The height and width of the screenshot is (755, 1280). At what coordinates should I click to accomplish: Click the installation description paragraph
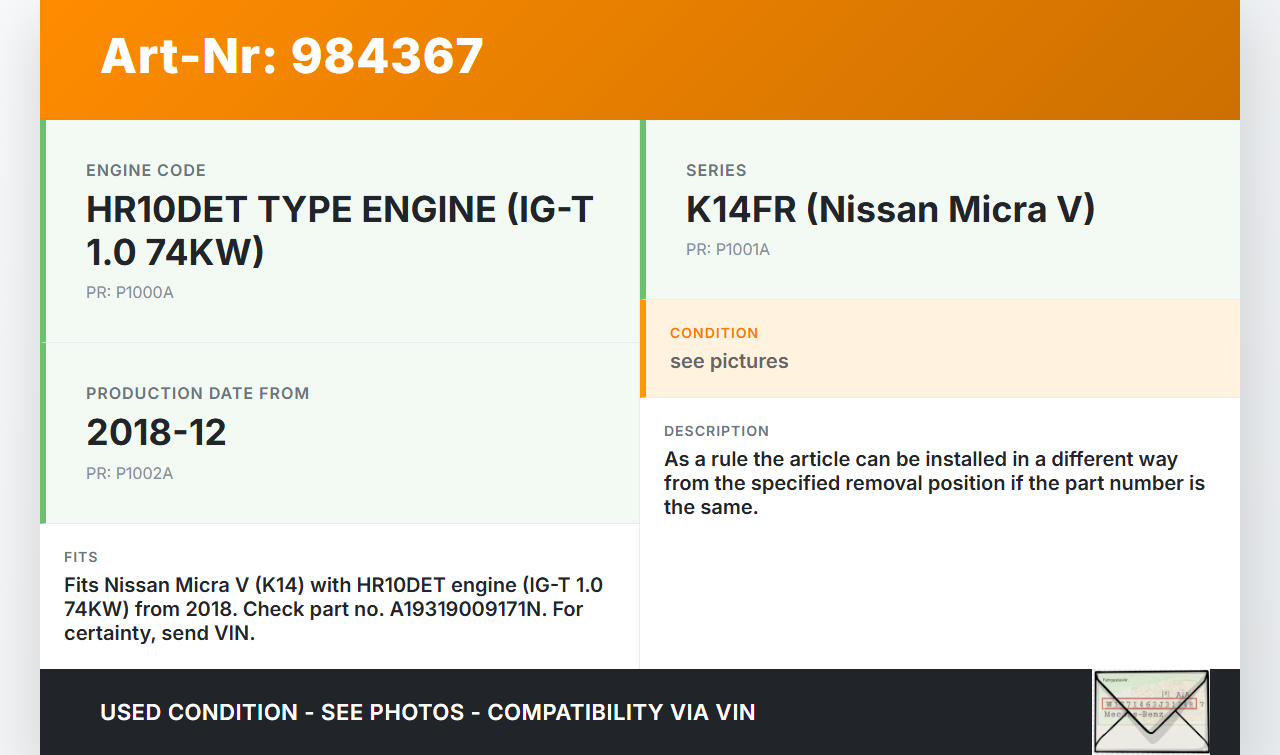[934, 483]
